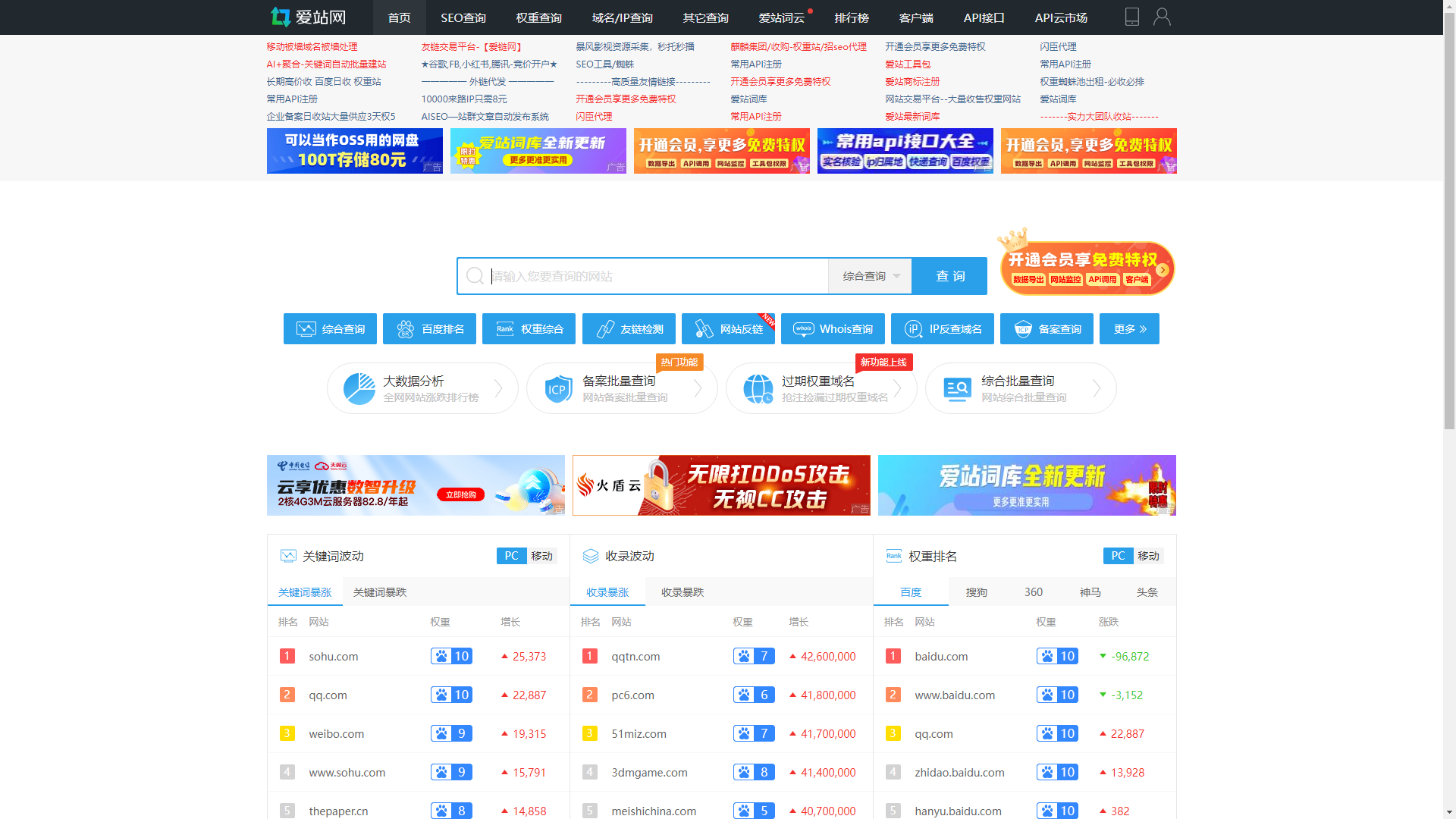Switch 收录波动 to 收录暴跌

click(x=681, y=592)
